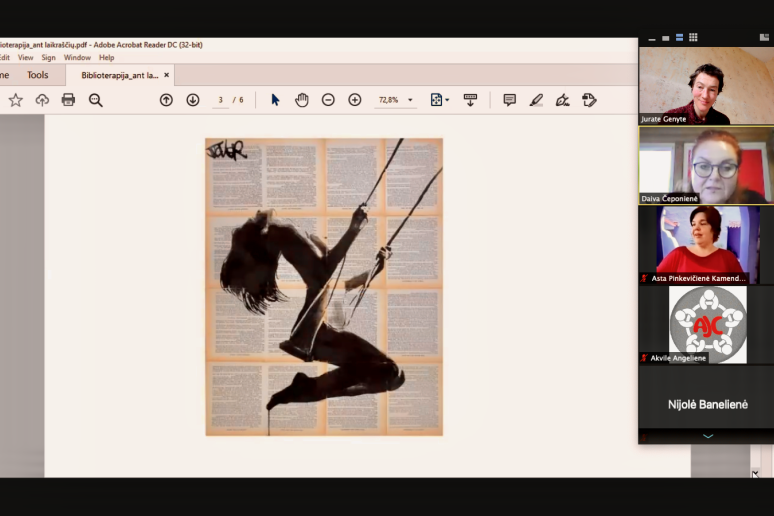Select Daiva Čeponienė video thumbnail
This screenshot has height=516, width=774.
(x=706, y=165)
